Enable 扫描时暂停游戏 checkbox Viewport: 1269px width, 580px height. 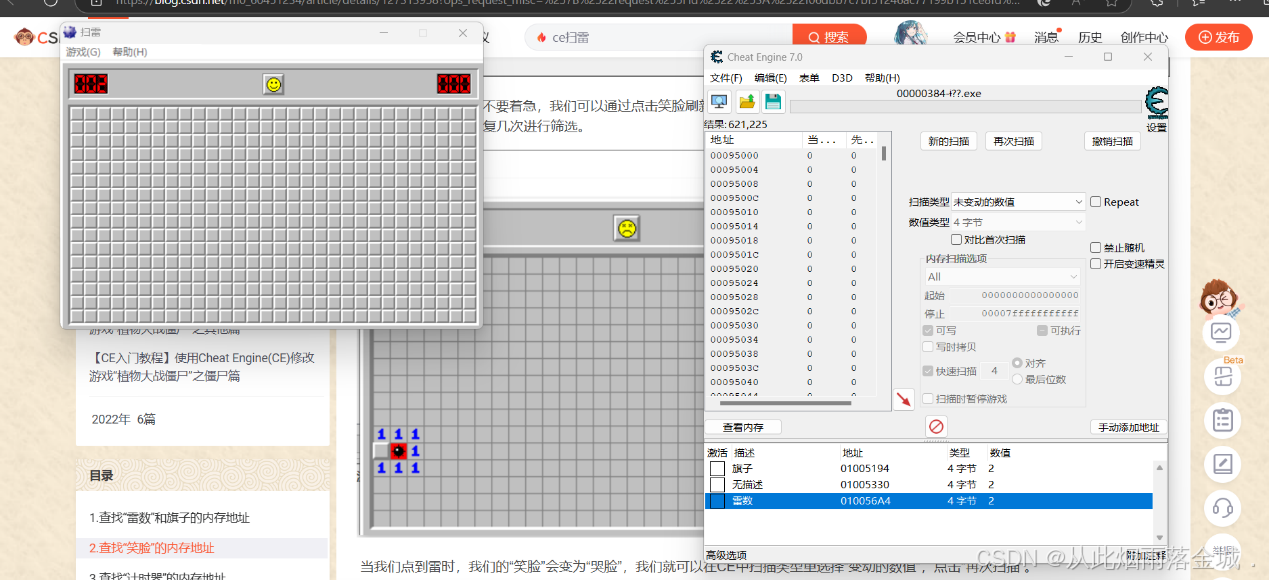coord(927,399)
